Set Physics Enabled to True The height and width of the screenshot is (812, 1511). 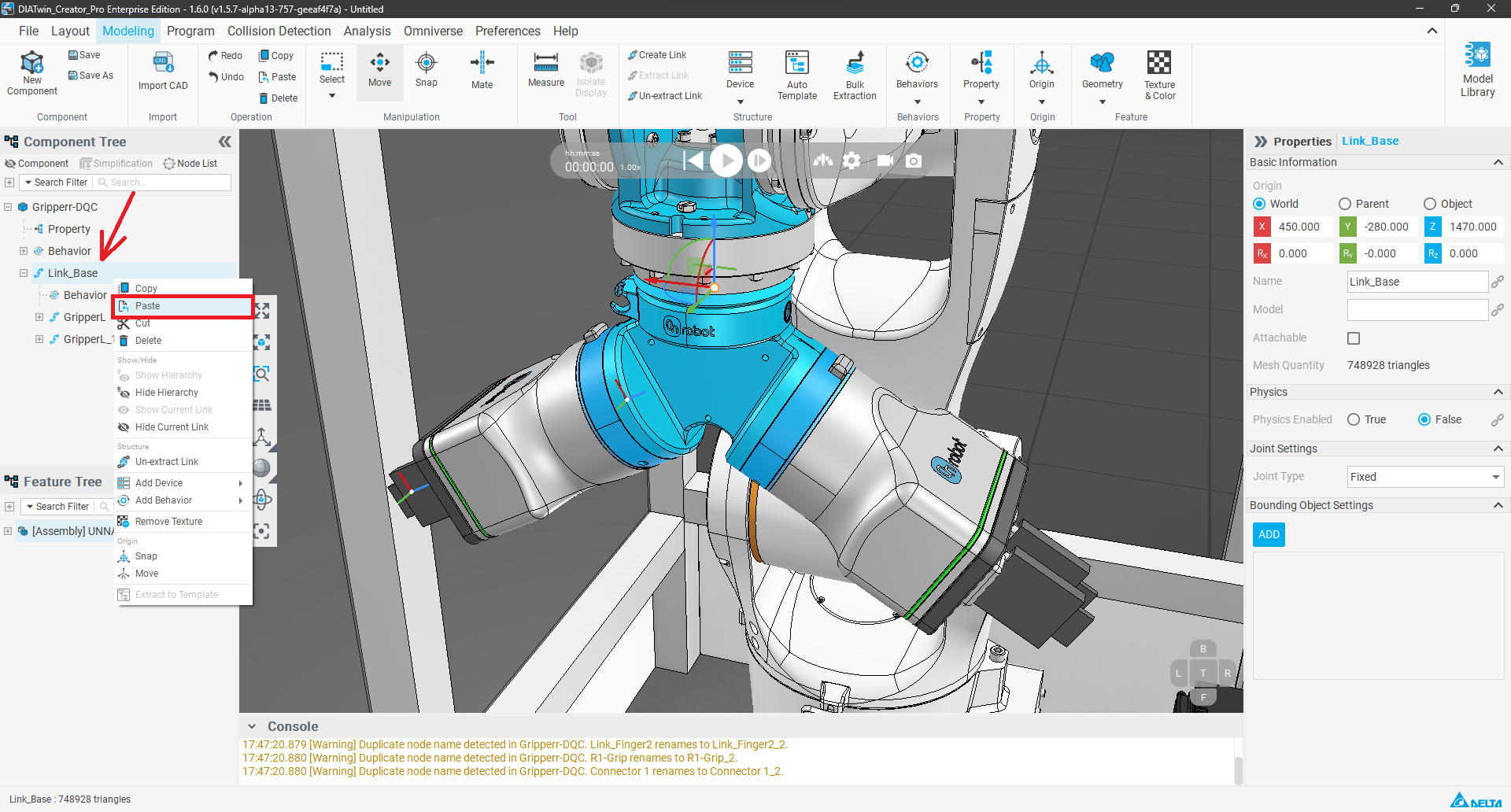1354,419
